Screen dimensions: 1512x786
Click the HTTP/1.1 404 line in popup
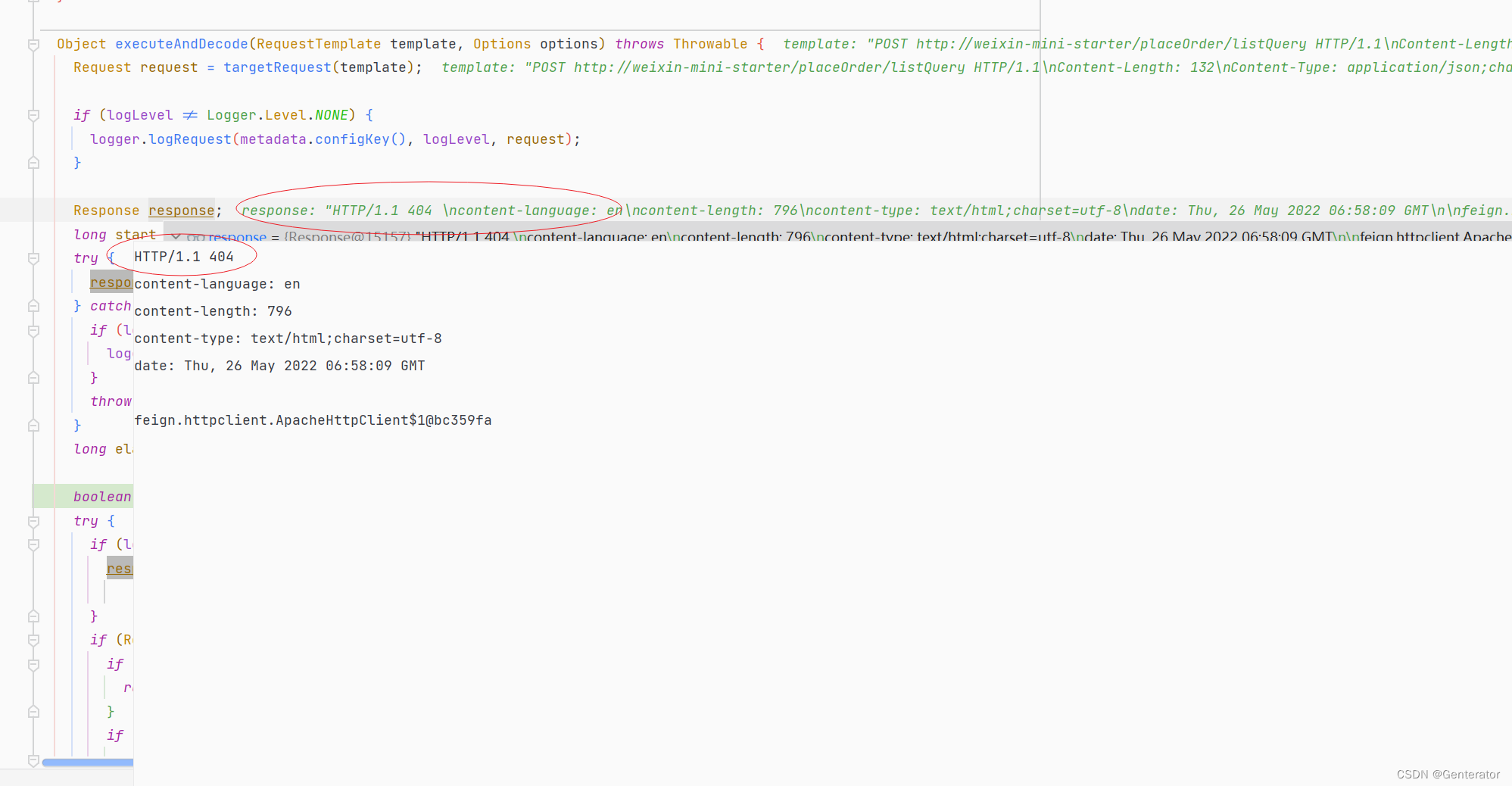pos(184,257)
